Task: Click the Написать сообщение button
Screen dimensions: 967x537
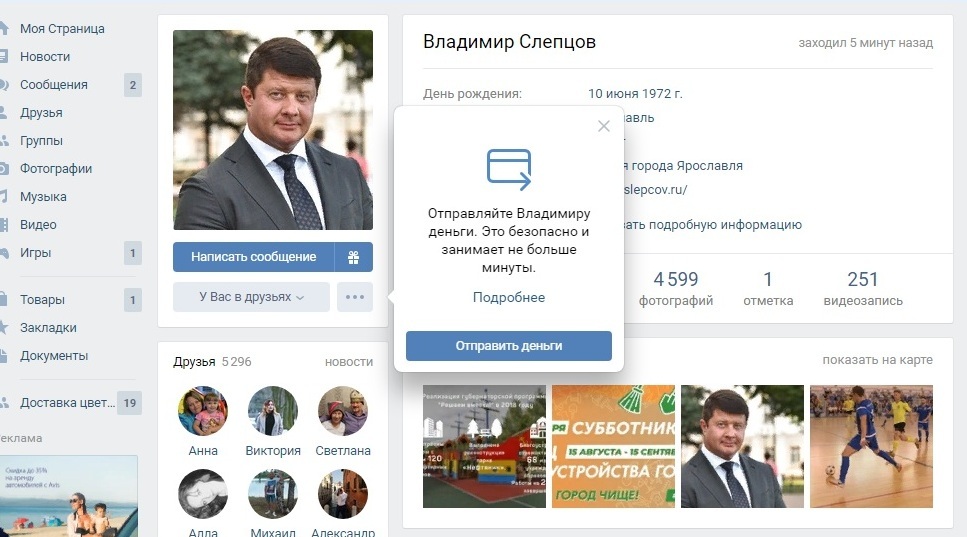Action: pos(253,257)
